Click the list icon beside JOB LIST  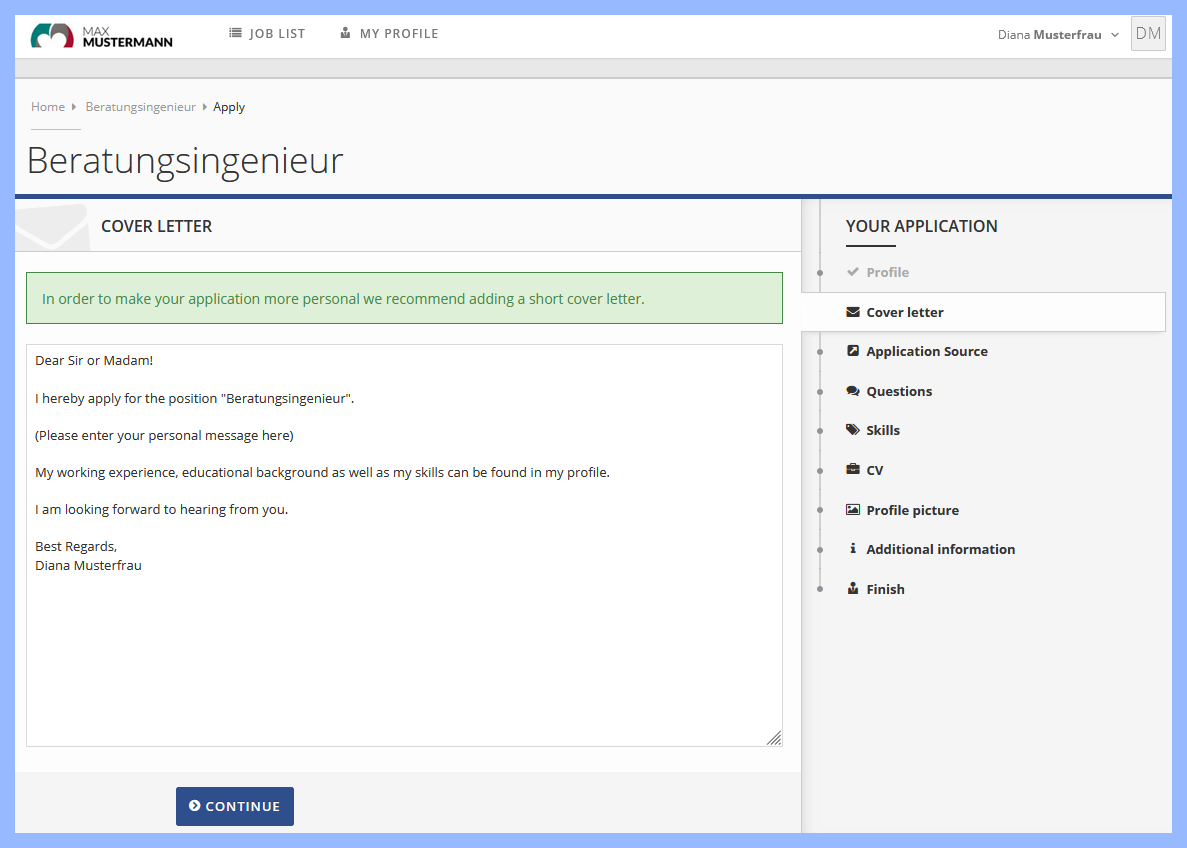point(235,32)
